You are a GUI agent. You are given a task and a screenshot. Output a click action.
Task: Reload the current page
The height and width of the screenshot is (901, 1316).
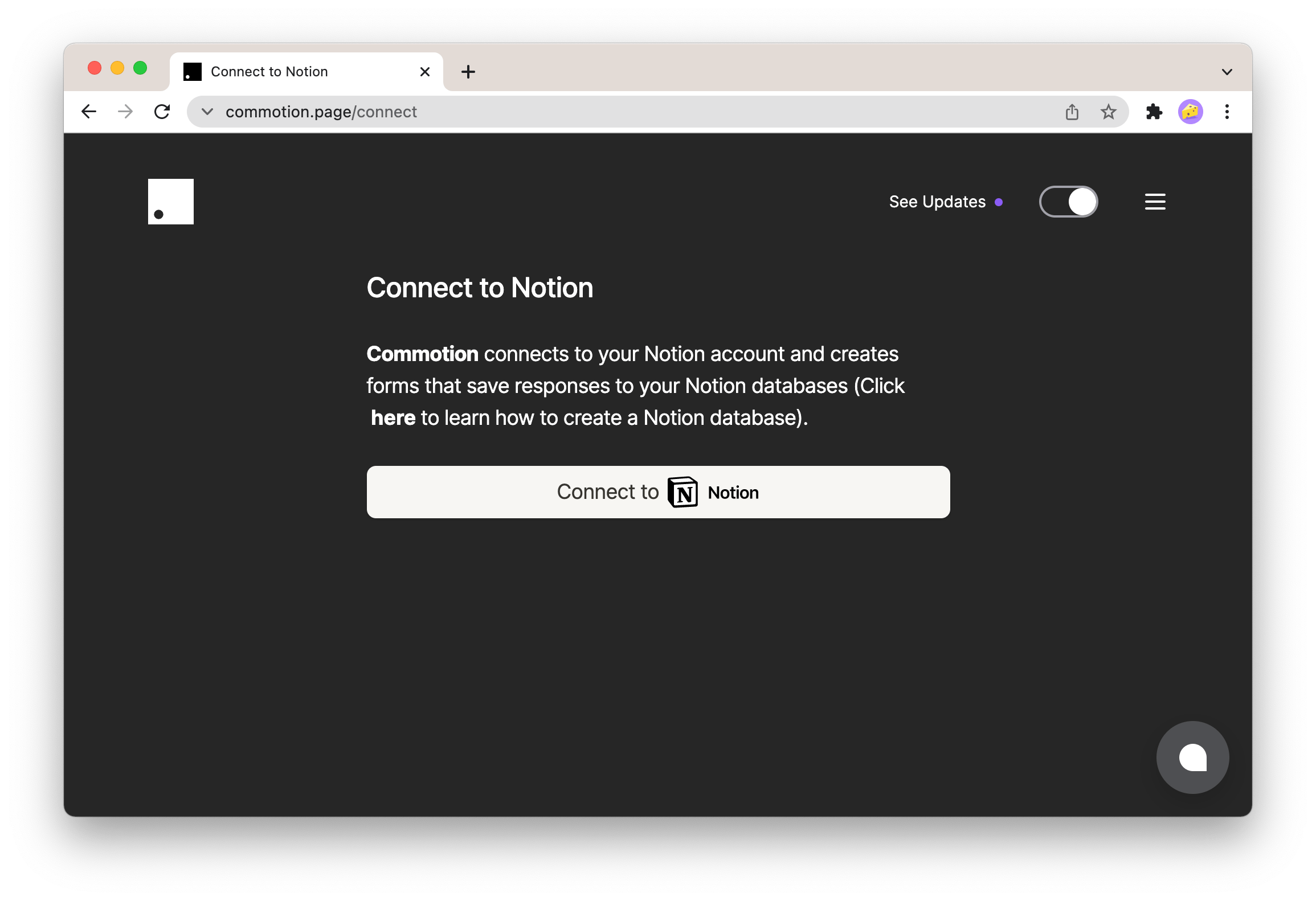162,111
